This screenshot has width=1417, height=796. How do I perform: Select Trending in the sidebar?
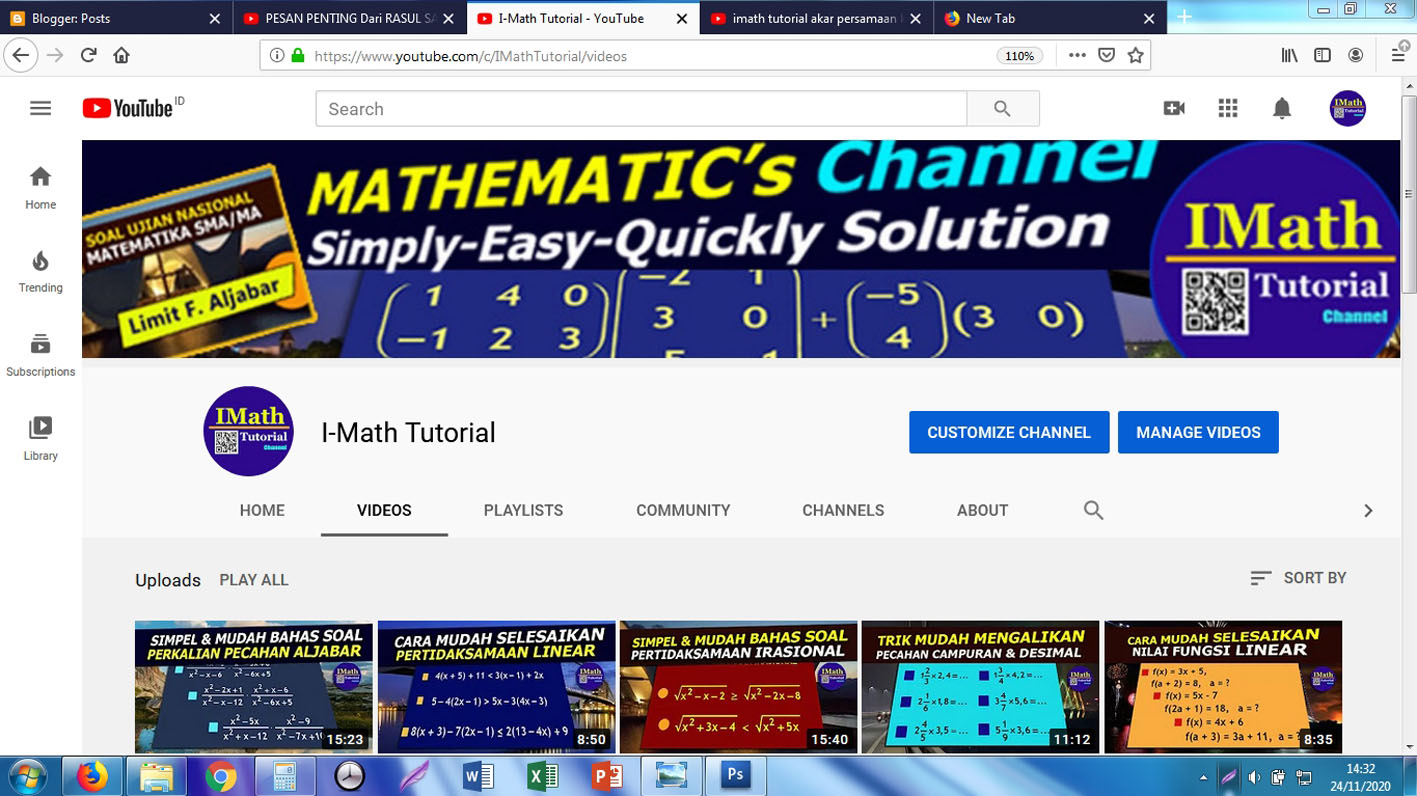[x=40, y=270]
